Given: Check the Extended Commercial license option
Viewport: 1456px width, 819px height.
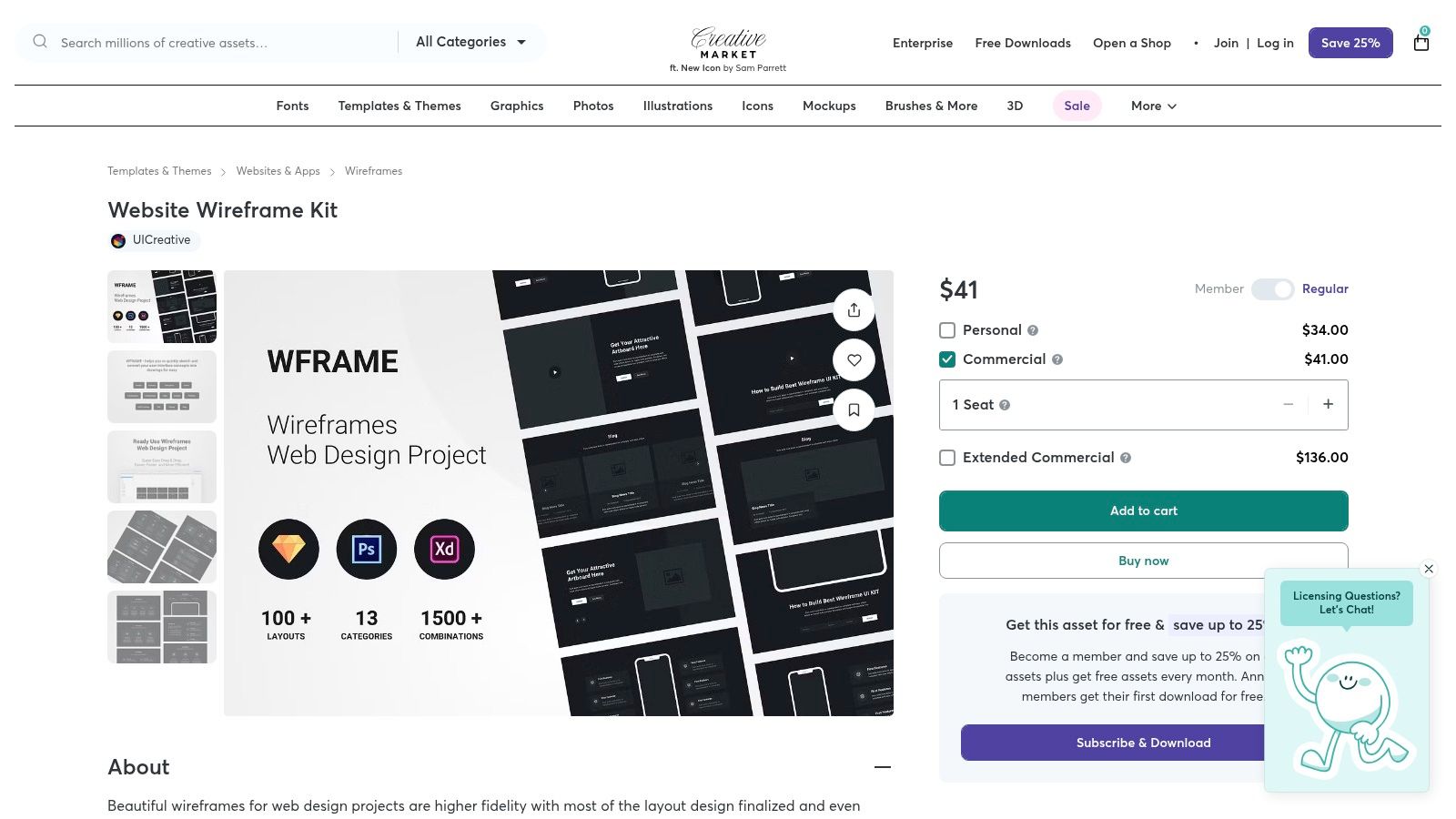Looking at the screenshot, I should tap(947, 458).
